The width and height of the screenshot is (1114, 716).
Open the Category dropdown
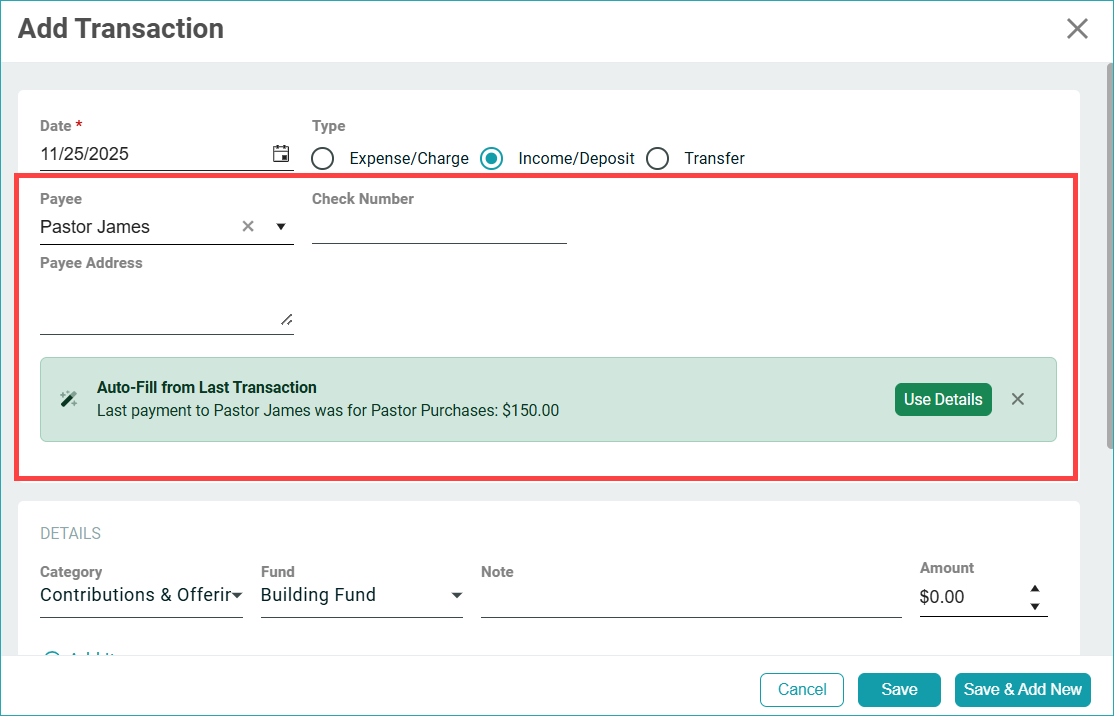coord(141,595)
